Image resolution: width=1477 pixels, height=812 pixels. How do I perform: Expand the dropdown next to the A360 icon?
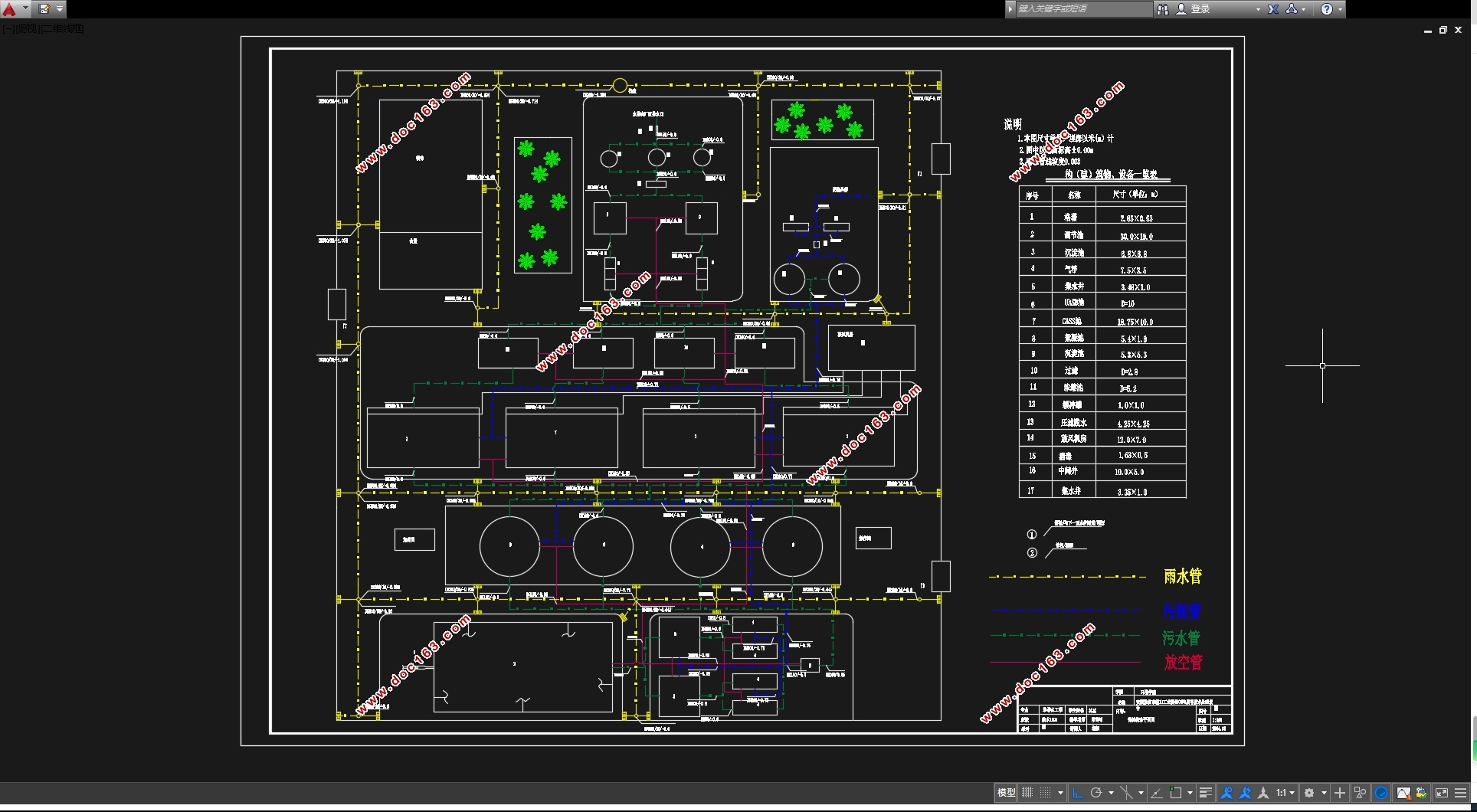click(x=1303, y=9)
